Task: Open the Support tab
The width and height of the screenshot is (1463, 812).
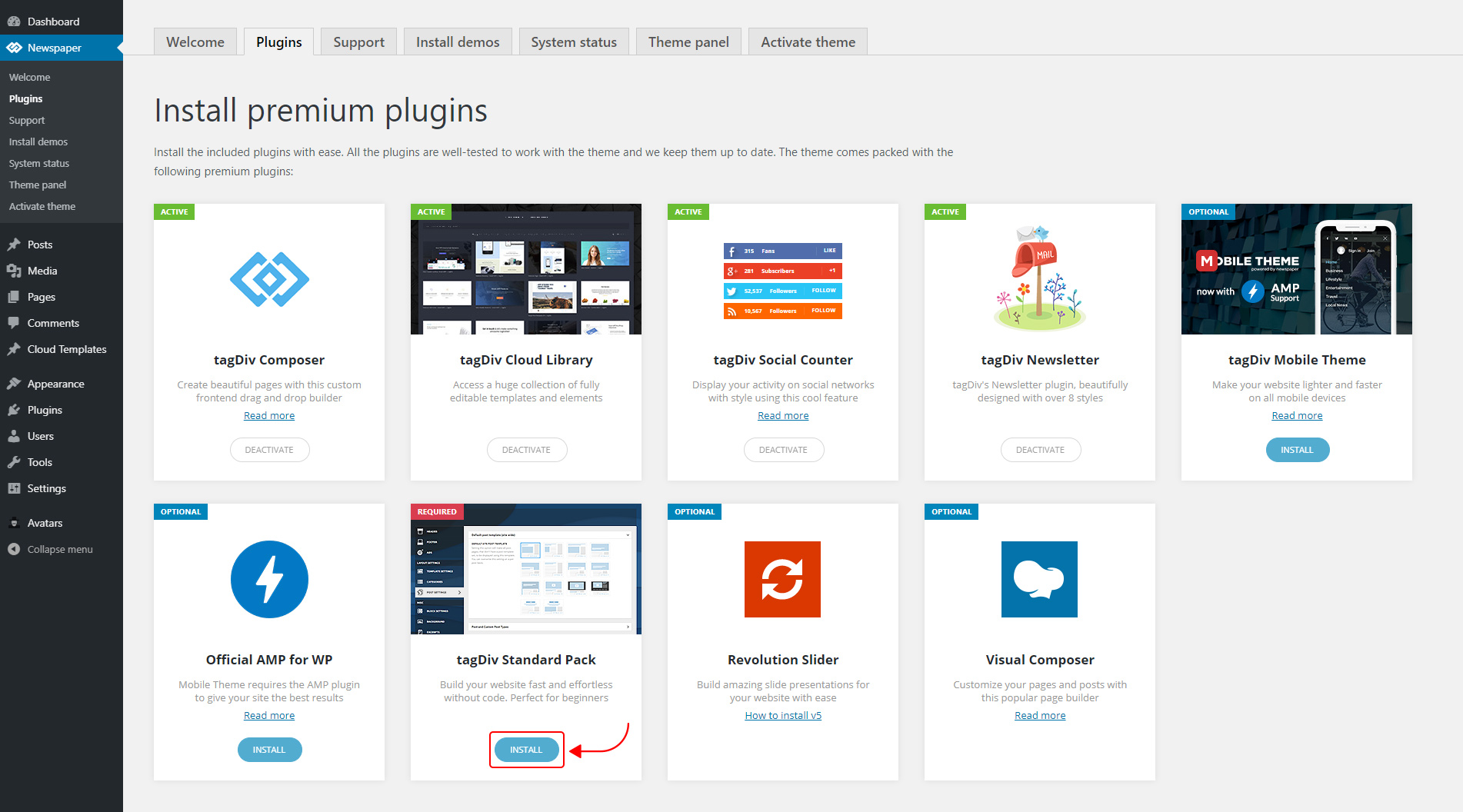Action: click(x=358, y=42)
